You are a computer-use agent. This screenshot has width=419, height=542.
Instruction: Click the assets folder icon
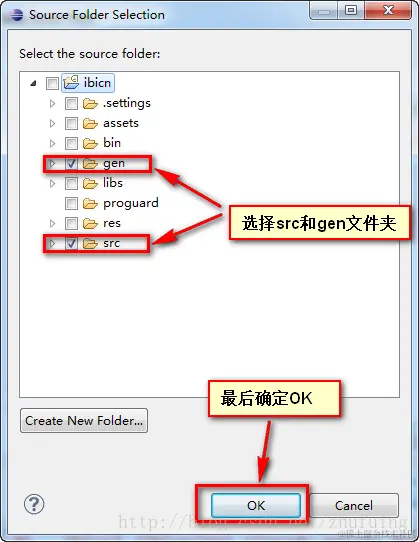(90, 123)
